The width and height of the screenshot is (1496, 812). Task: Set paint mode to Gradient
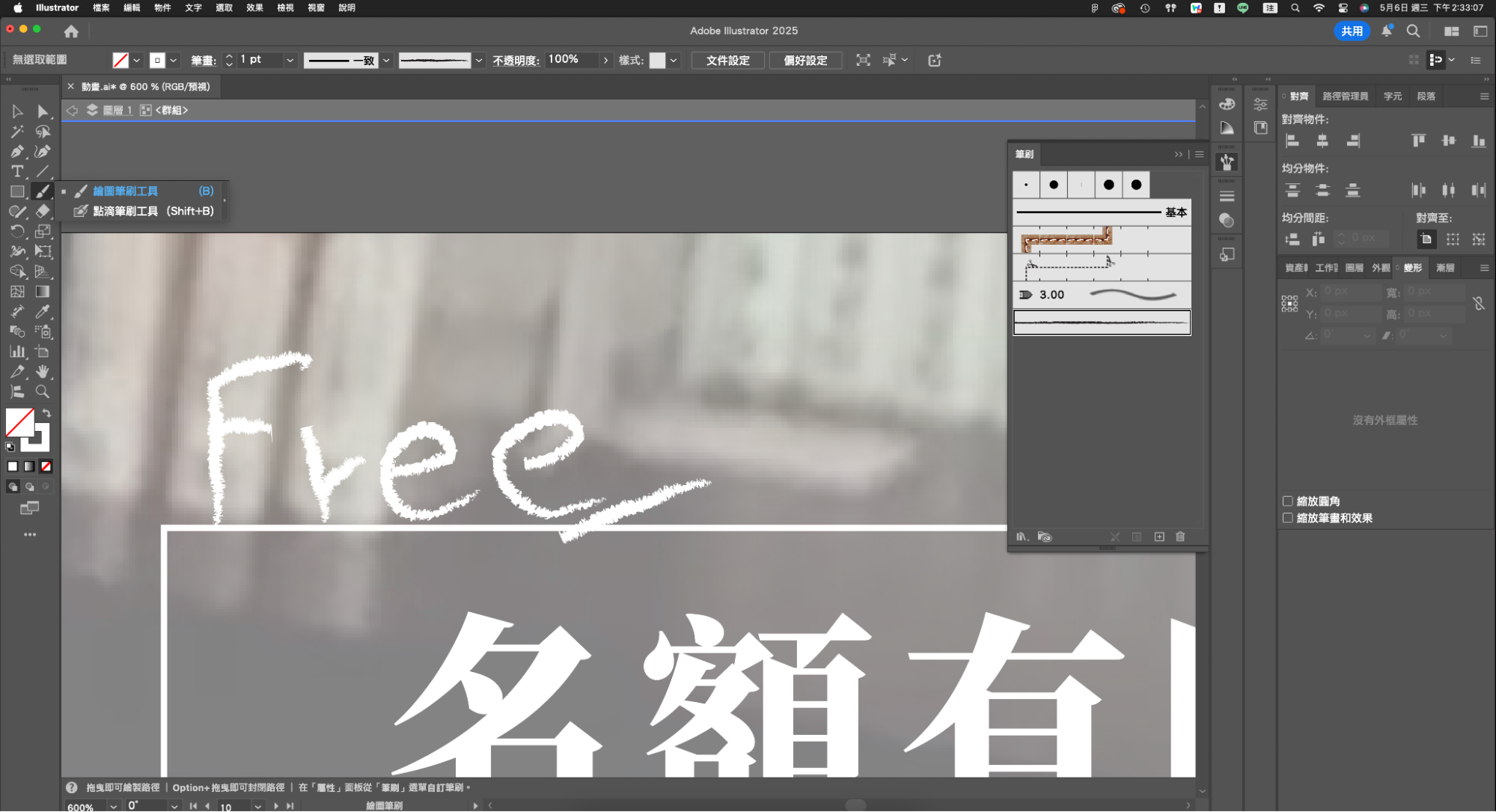pos(29,466)
